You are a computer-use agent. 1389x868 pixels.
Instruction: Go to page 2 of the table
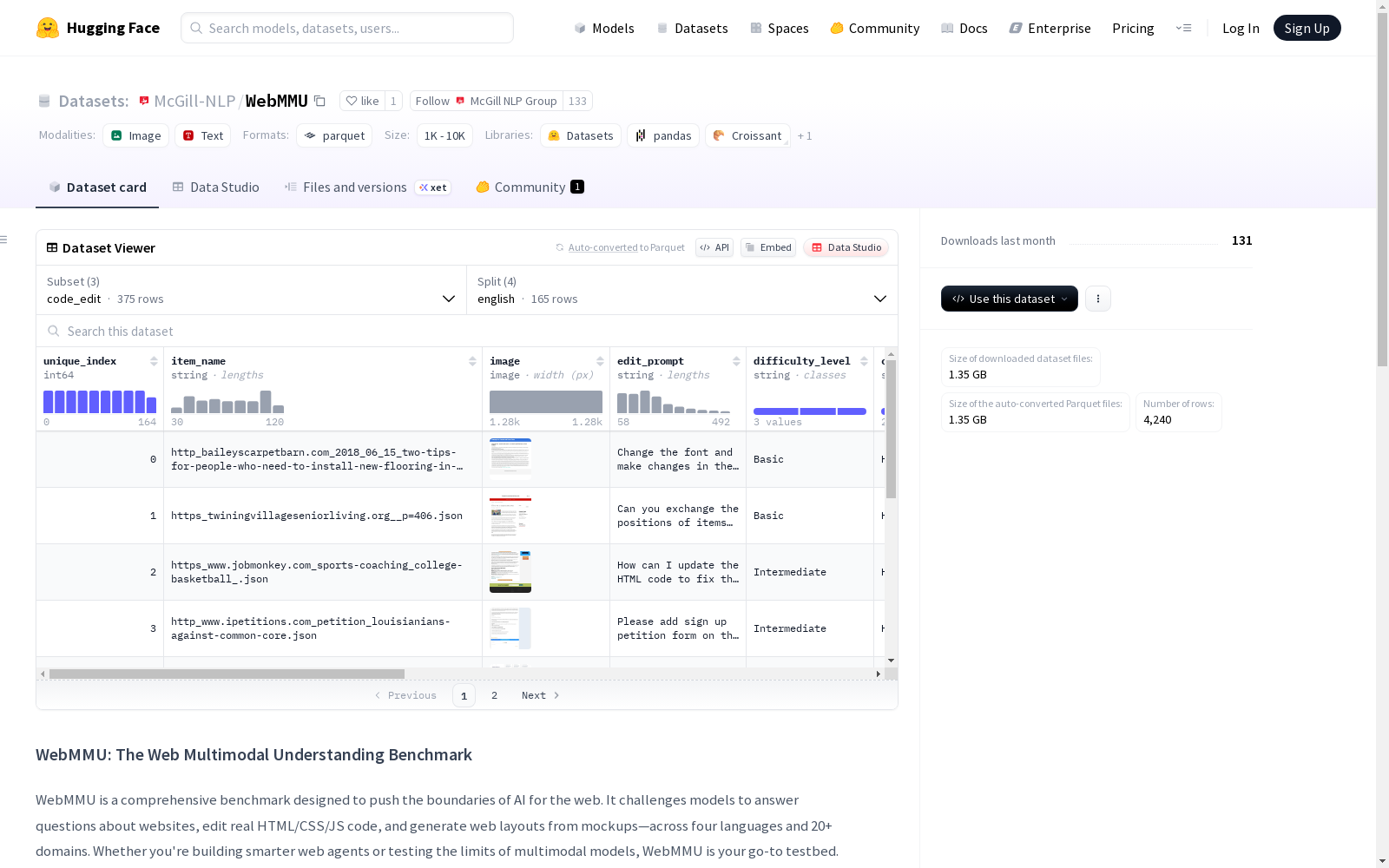[x=494, y=695]
